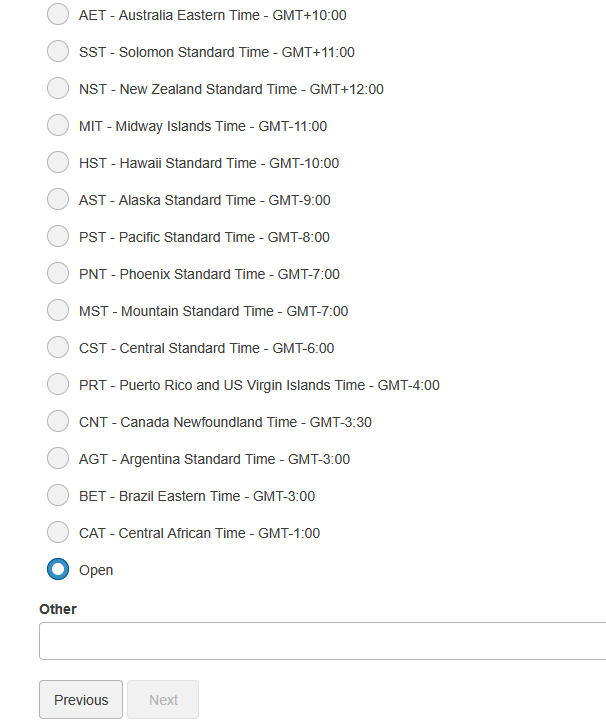
Task: Select NST New Zealand Standard Time
Action: pyautogui.click(x=58, y=89)
